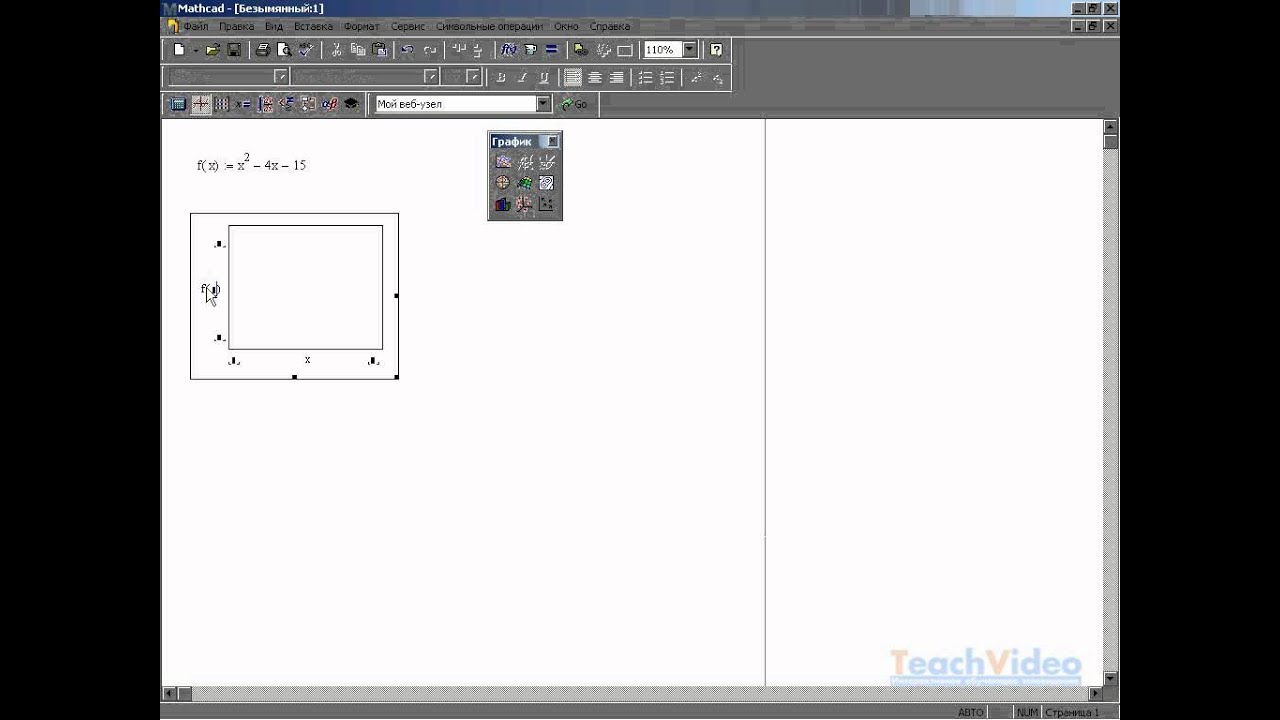Insert polar plot from График palette

coord(503,183)
